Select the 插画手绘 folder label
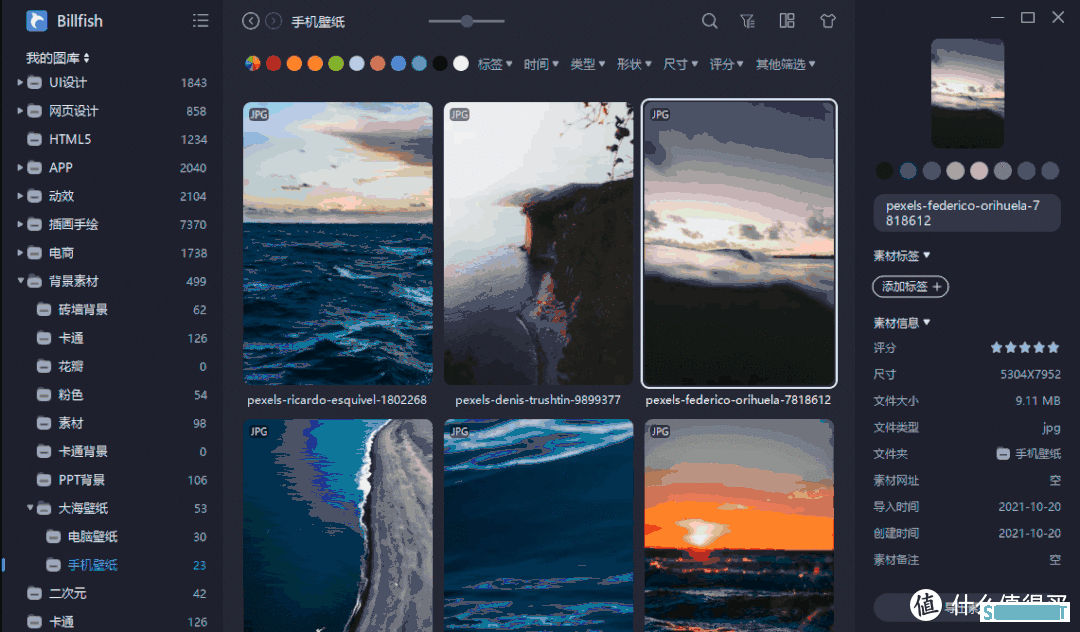The height and width of the screenshot is (632, 1080). (74, 224)
